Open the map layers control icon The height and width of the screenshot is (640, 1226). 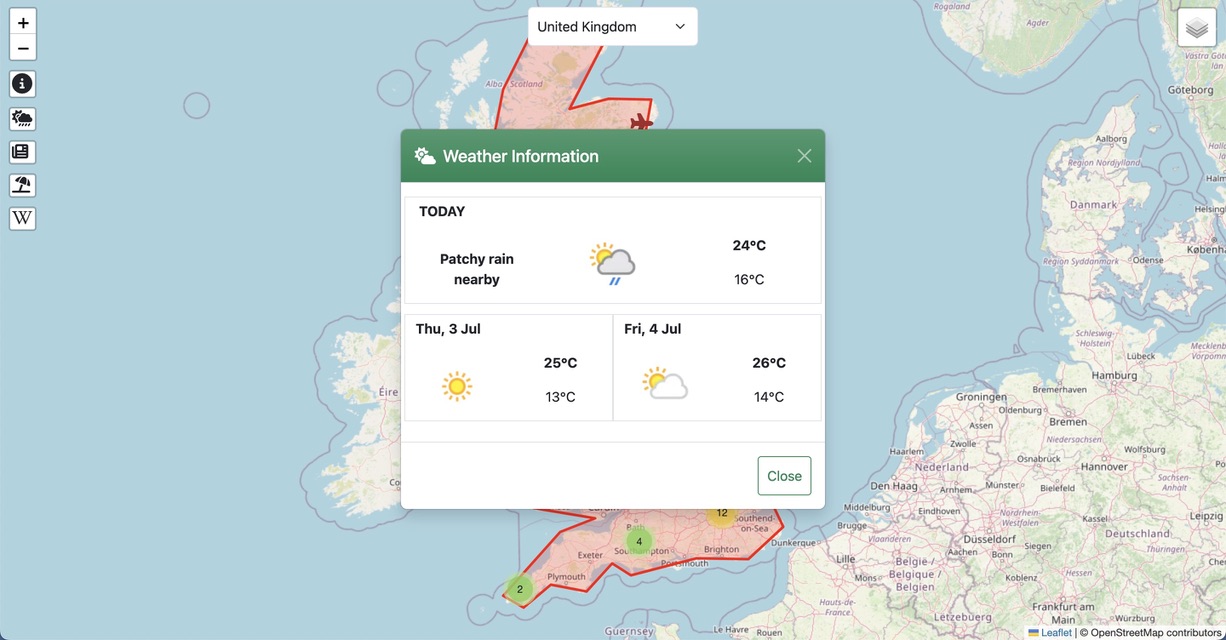[x=1196, y=26]
